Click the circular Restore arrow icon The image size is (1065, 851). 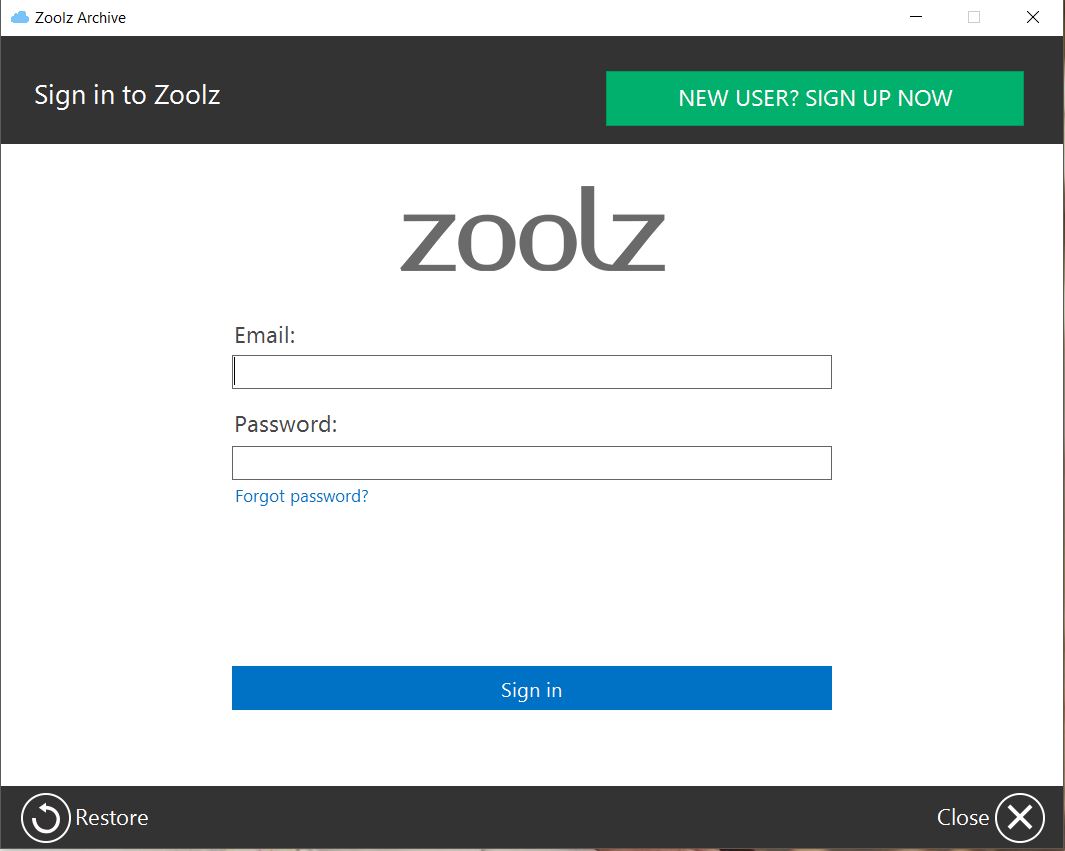[x=45, y=818]
